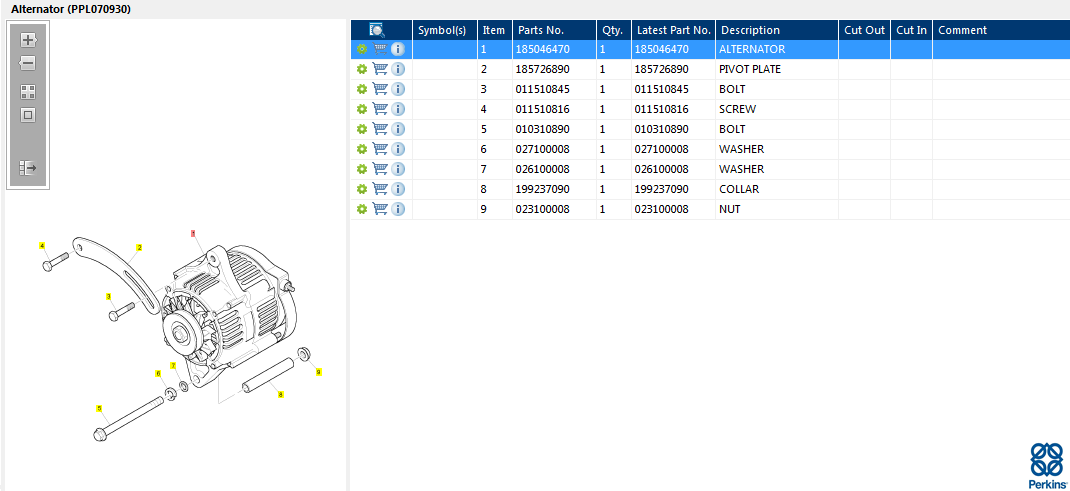Show info for COLLAR part

pyautogui.click(x=399, y=189)
